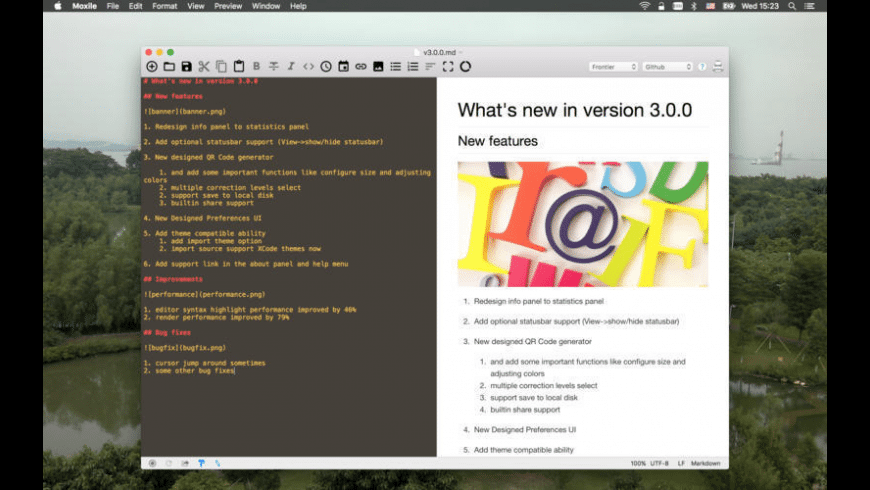
Task: Create a new document with the plus icon
Action: pos(151,67)
